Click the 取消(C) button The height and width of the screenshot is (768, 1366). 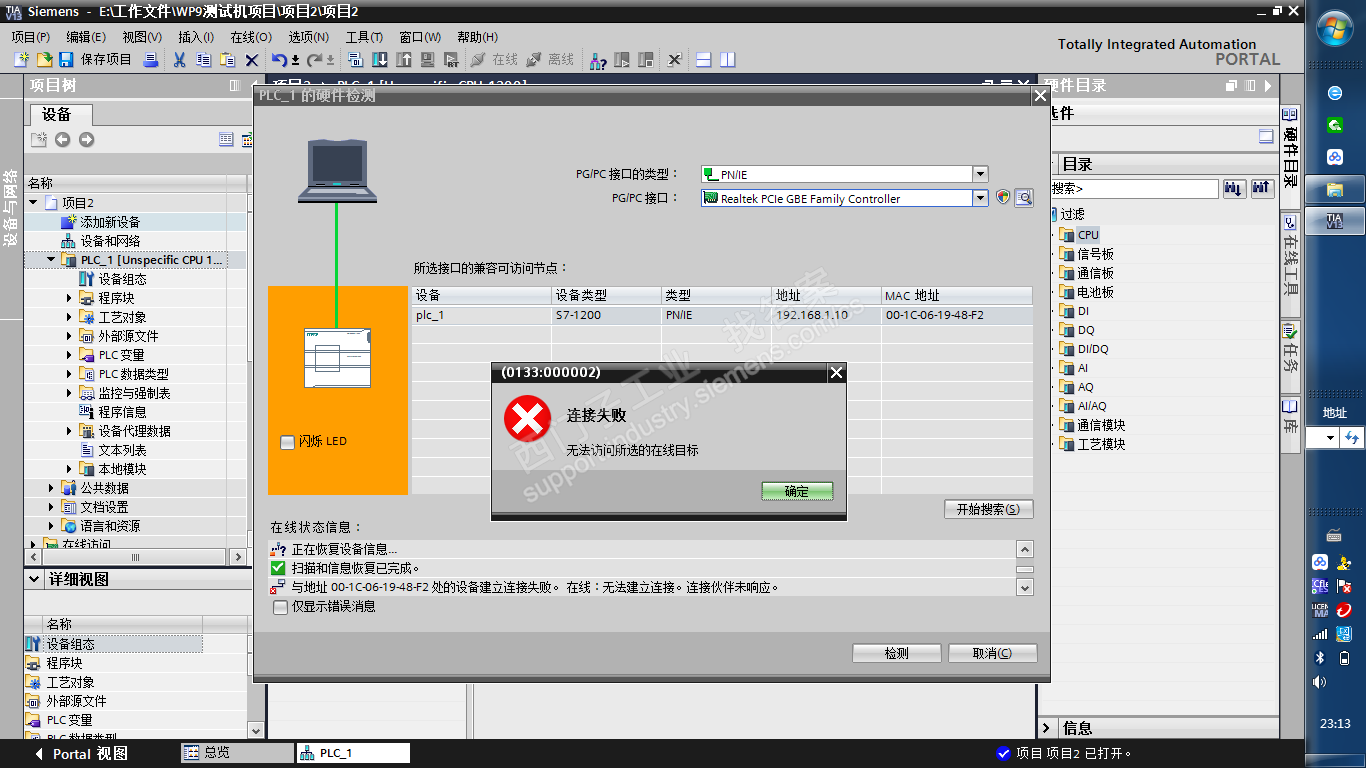click(x=993, y=653)
